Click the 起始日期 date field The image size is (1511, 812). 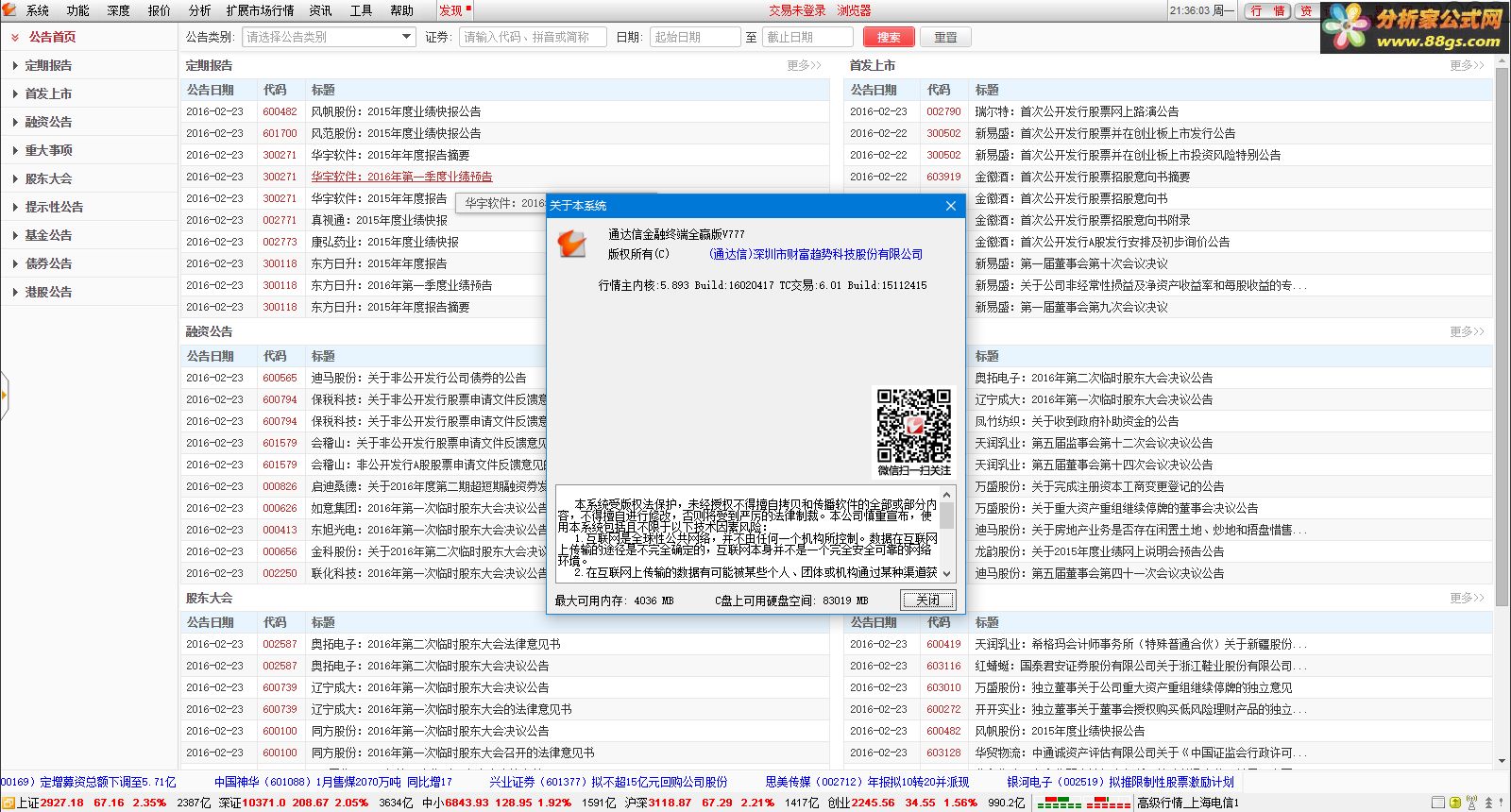[x=695, y=37]
